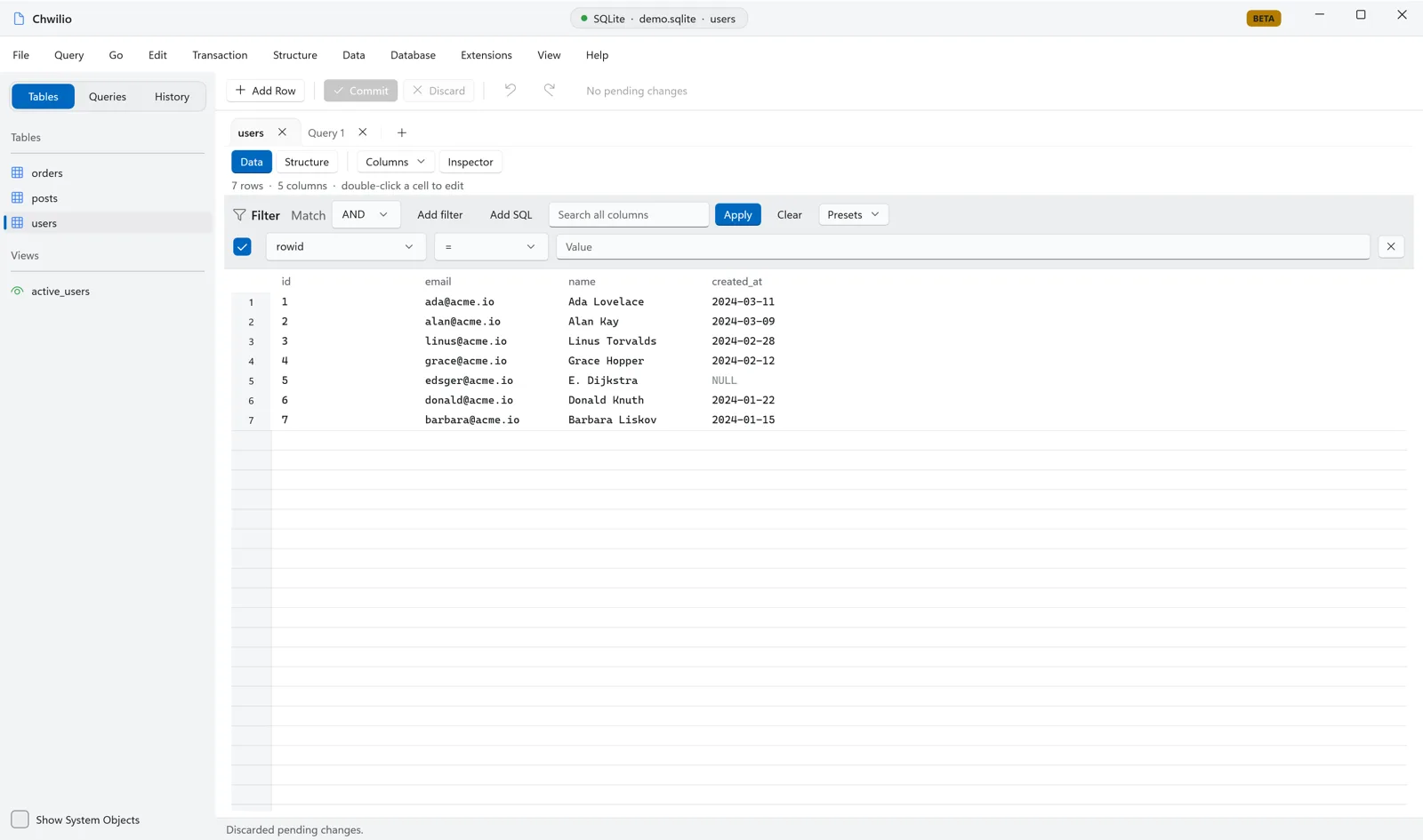This screenshot has height=840, width=1423.
Task: Open the Transaction menu
Action: coord(220,55)
